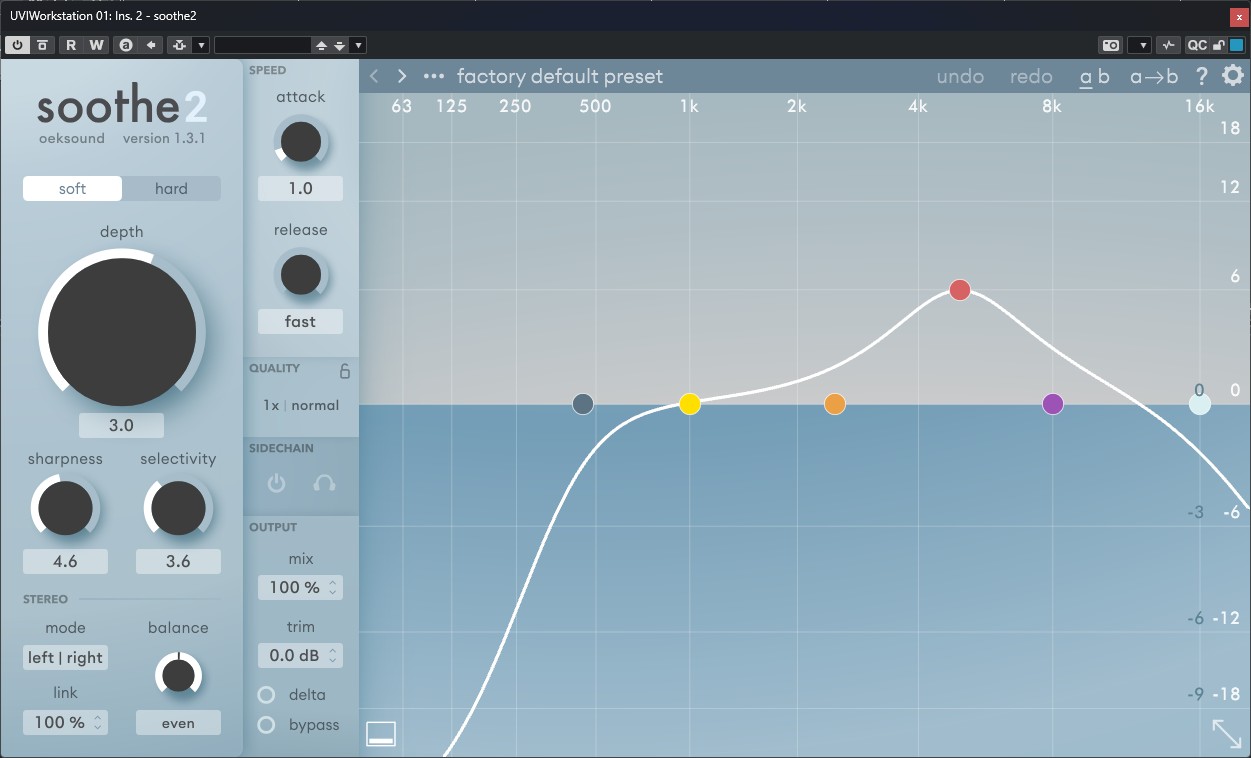This screenshot has height=758, width=1251.
Task: Toggle the 'a b' state comparison
Action: 1094,77
